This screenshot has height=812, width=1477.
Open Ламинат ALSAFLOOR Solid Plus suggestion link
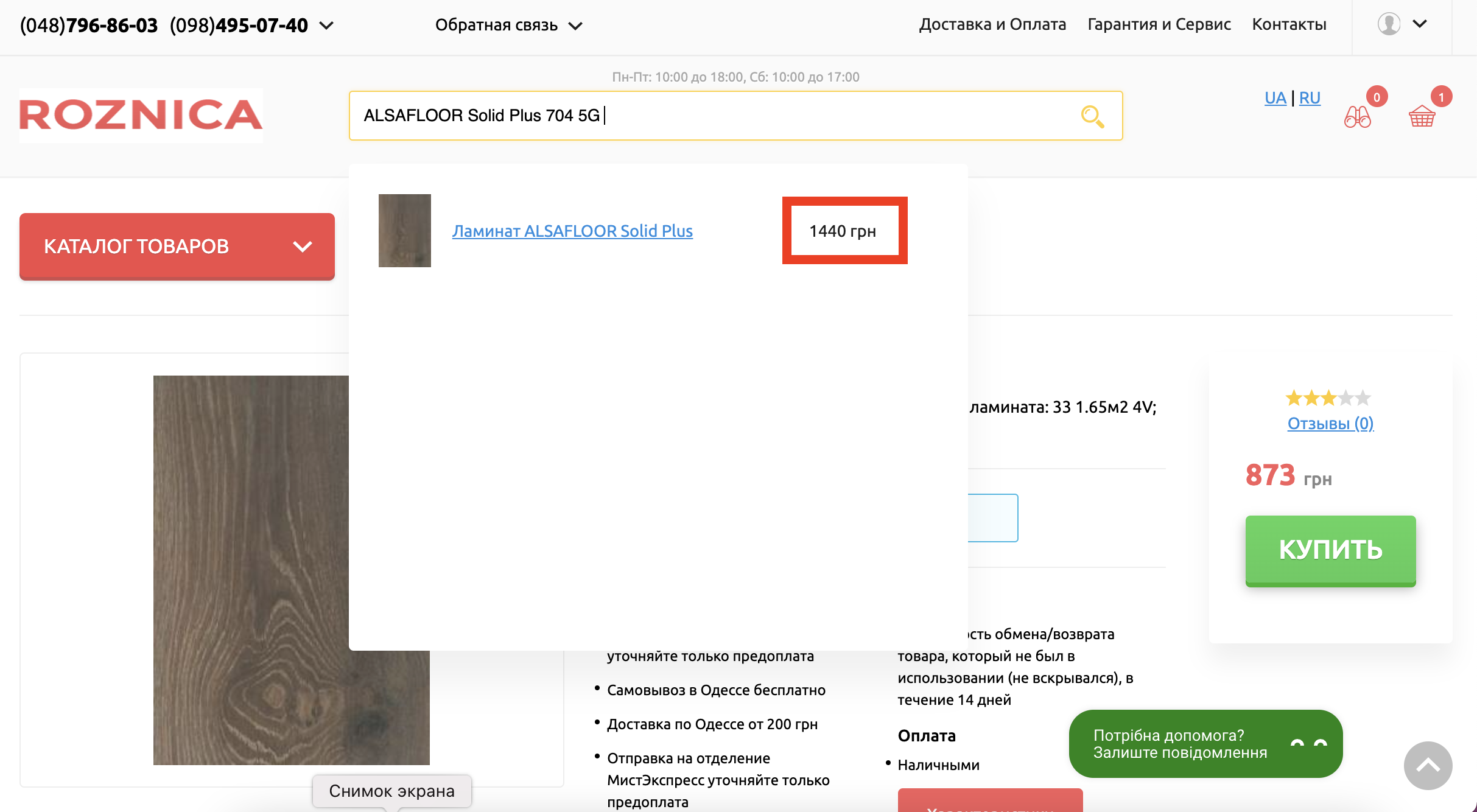tap(572, 231)
